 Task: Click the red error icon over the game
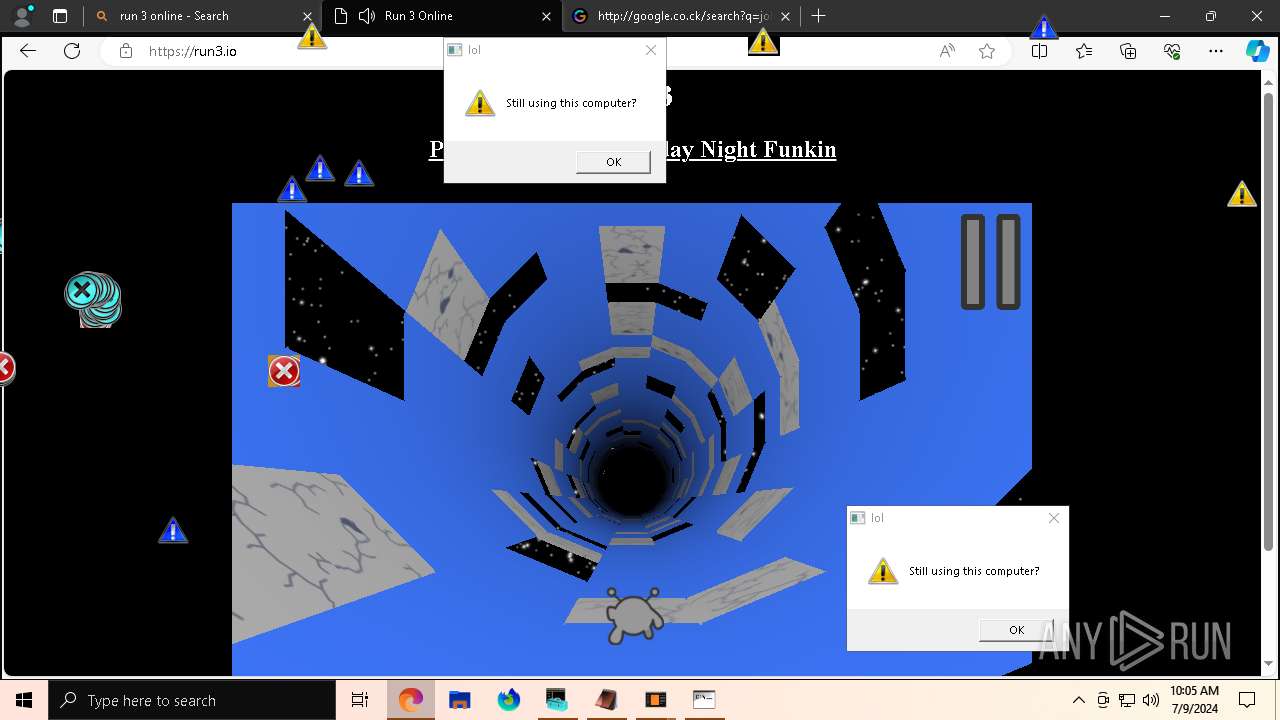[284, 371]
